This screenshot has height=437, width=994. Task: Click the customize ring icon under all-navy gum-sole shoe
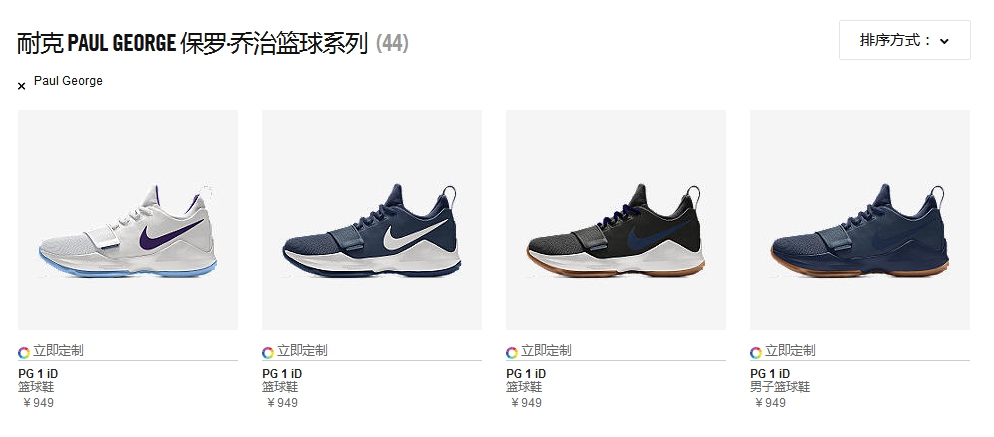point(756,352)
